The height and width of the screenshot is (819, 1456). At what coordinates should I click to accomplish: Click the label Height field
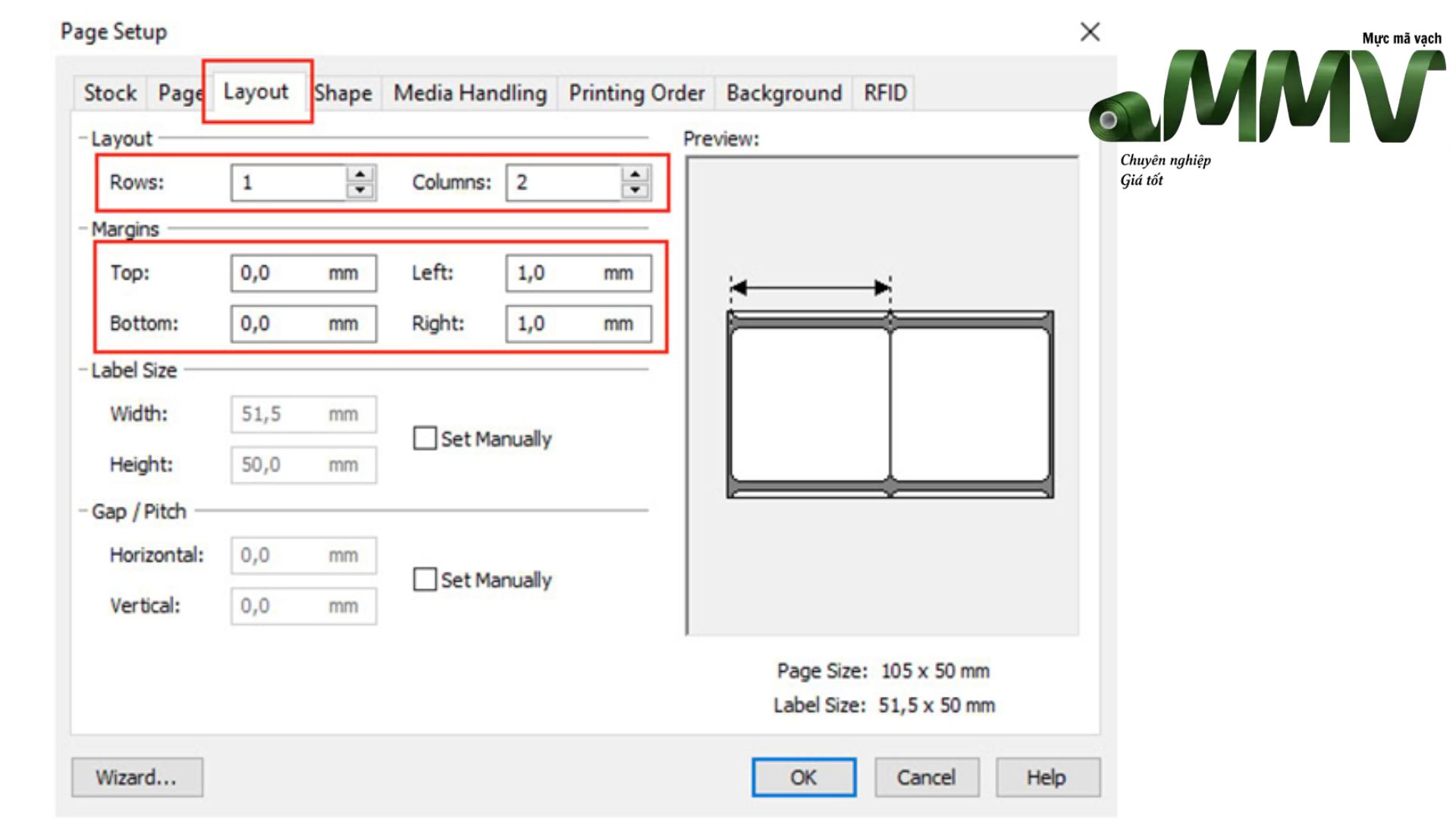(x=303, y=465)
